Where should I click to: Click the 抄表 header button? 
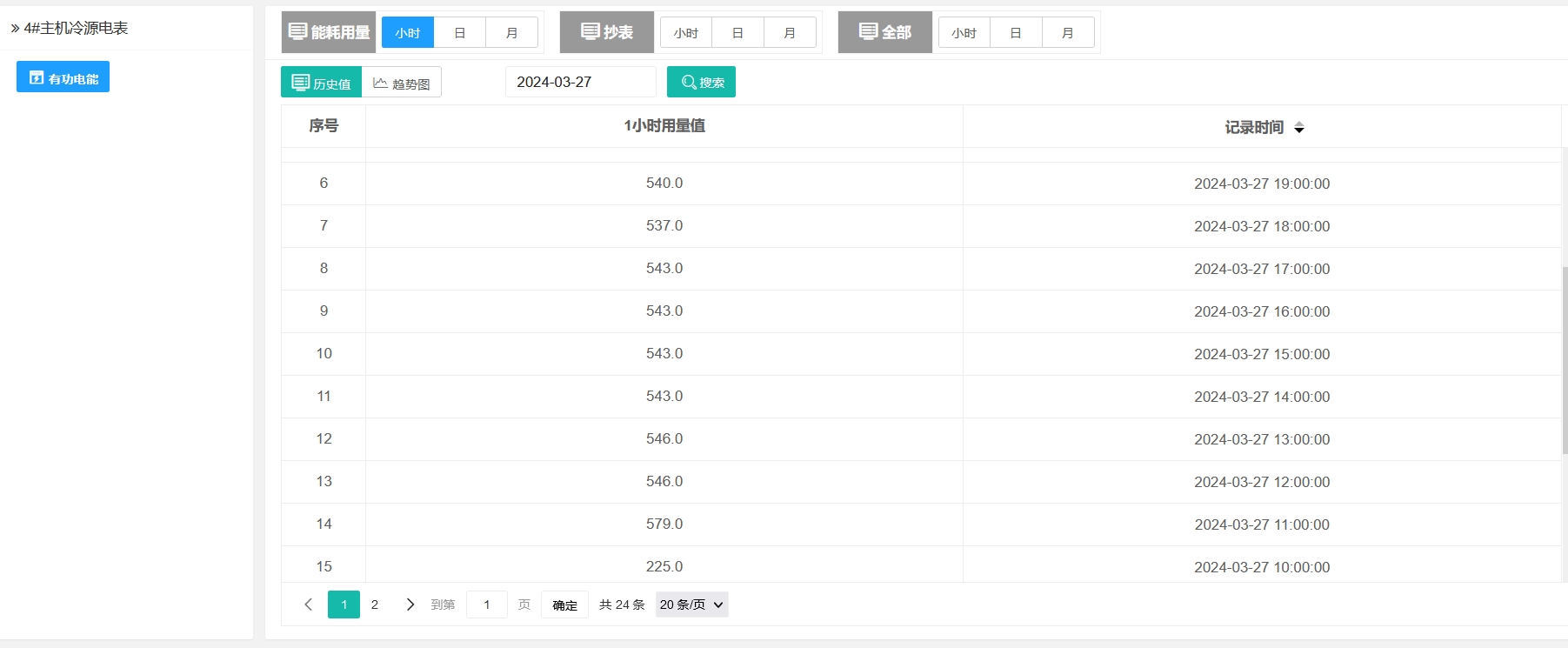tap(607, 32)
